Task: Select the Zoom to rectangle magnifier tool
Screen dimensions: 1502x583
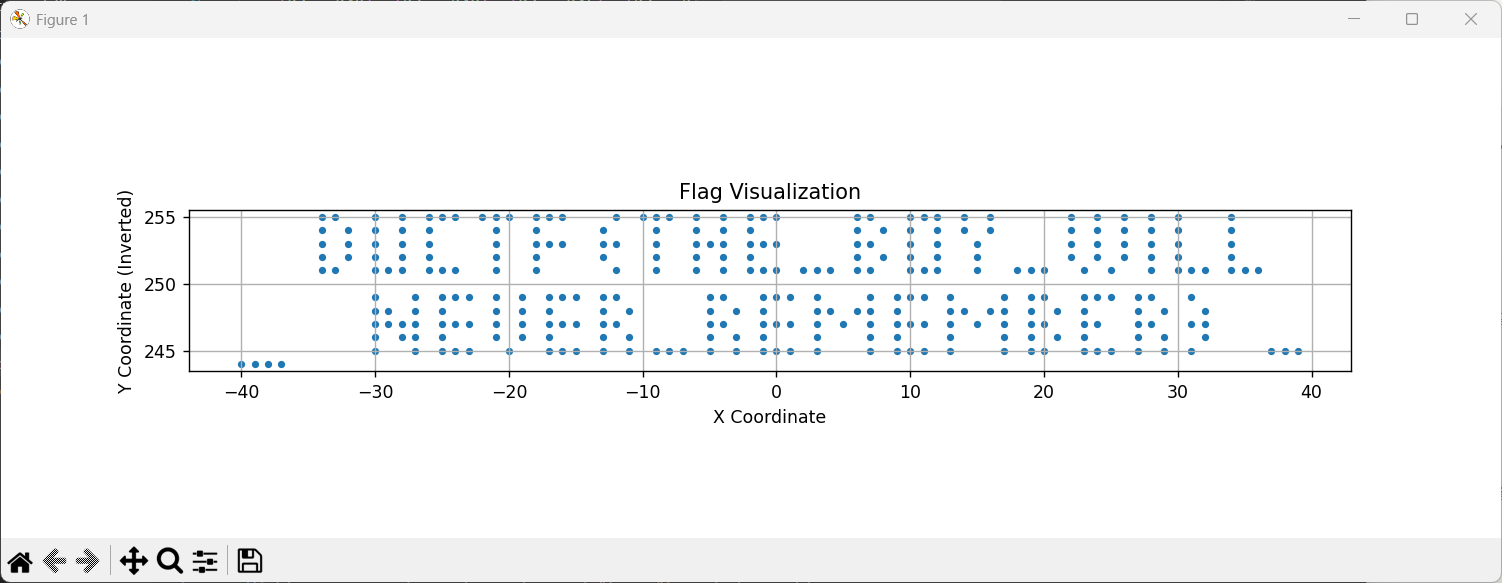Action: pos(170,561)
